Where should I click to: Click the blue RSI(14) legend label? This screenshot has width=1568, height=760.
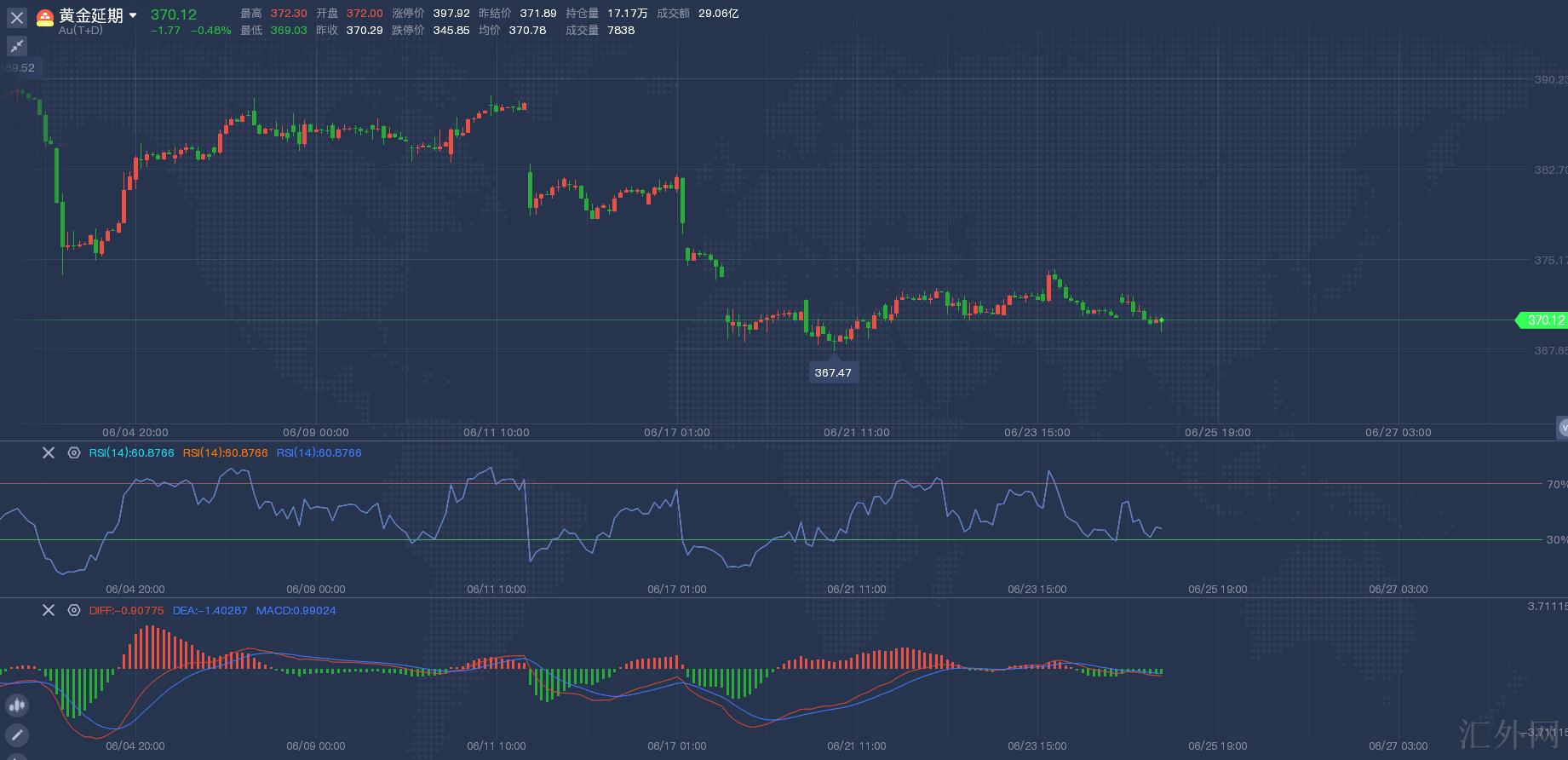(x=319, y=453)
